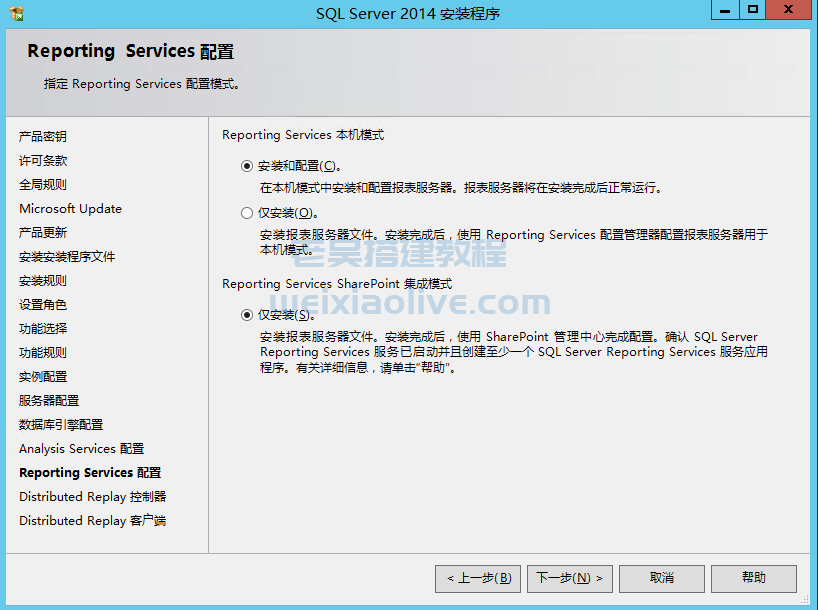Image resolution: width=818 pixels, height=610 pixels.
Task: Select Distributed Replay 控制器 step
Action: coord(92,497)
